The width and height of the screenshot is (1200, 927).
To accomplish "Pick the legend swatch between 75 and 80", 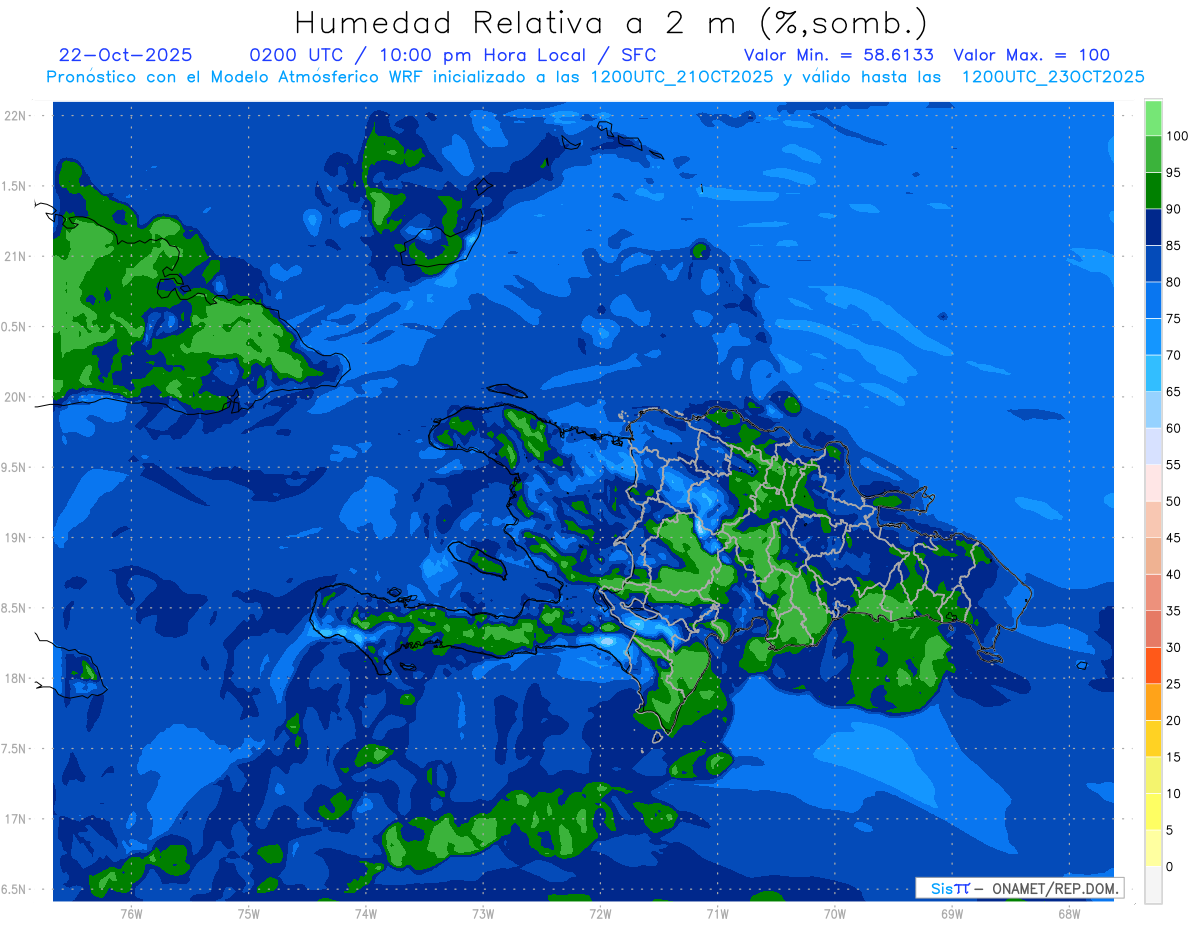I will pyautogui.click(x=1153, y=300).
